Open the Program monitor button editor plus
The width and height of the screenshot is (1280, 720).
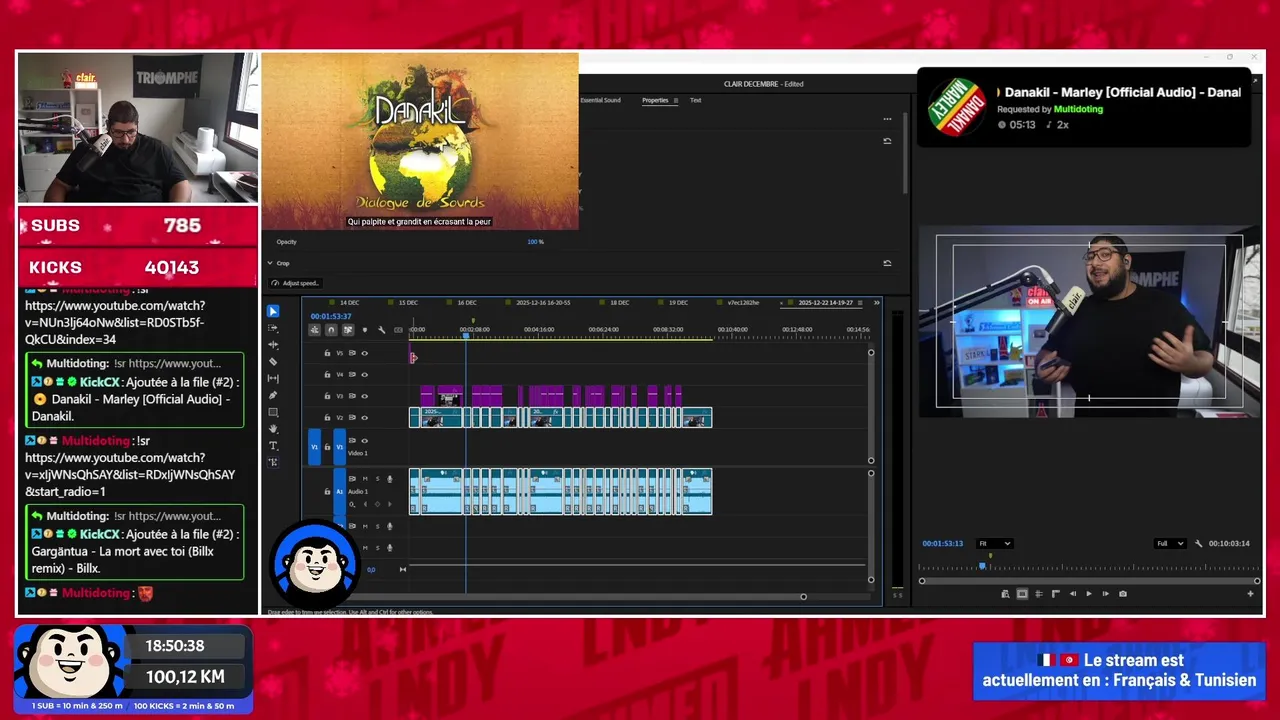tap(1250, 594)
